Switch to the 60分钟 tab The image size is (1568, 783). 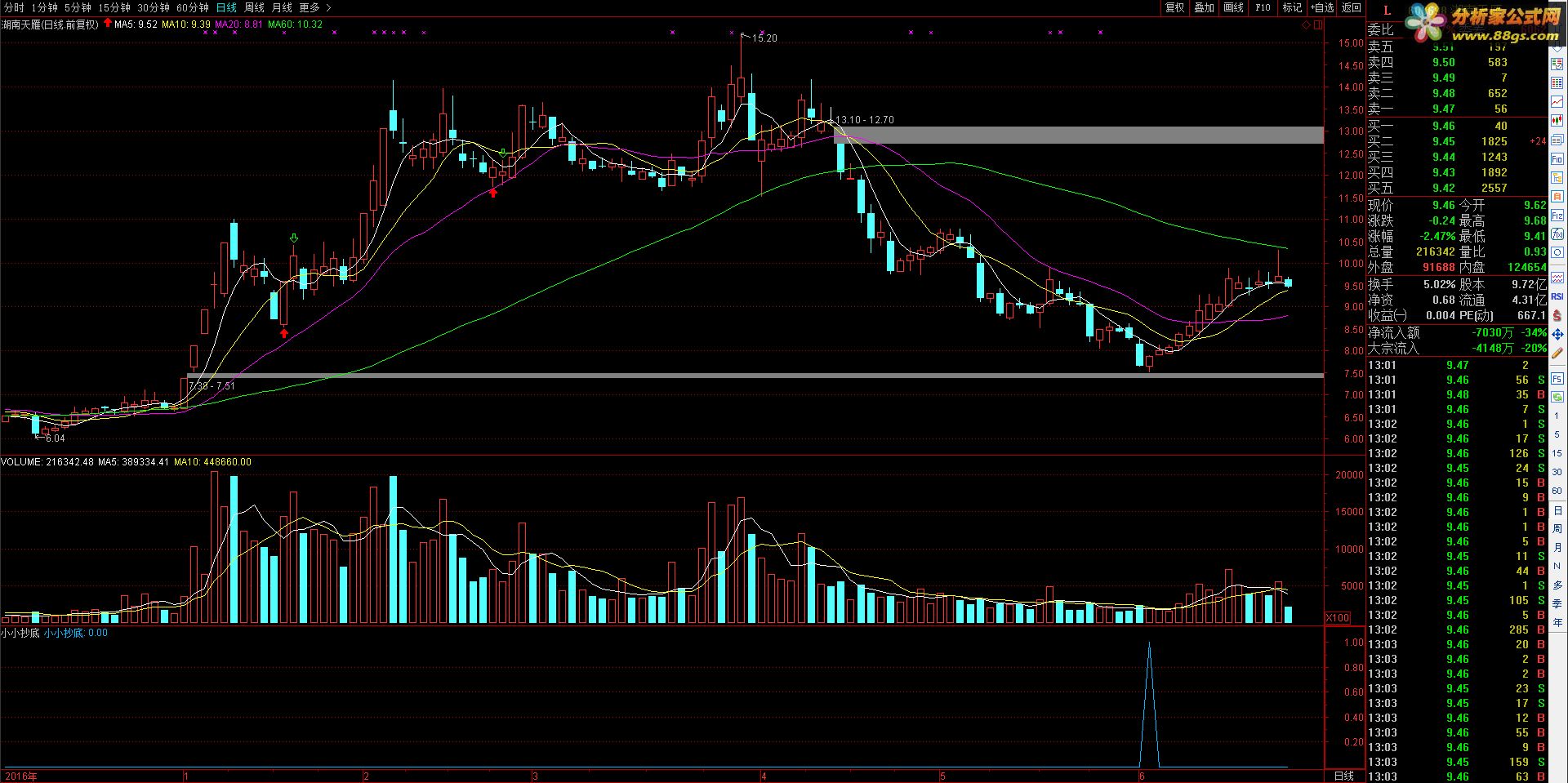tap(193, 7)
